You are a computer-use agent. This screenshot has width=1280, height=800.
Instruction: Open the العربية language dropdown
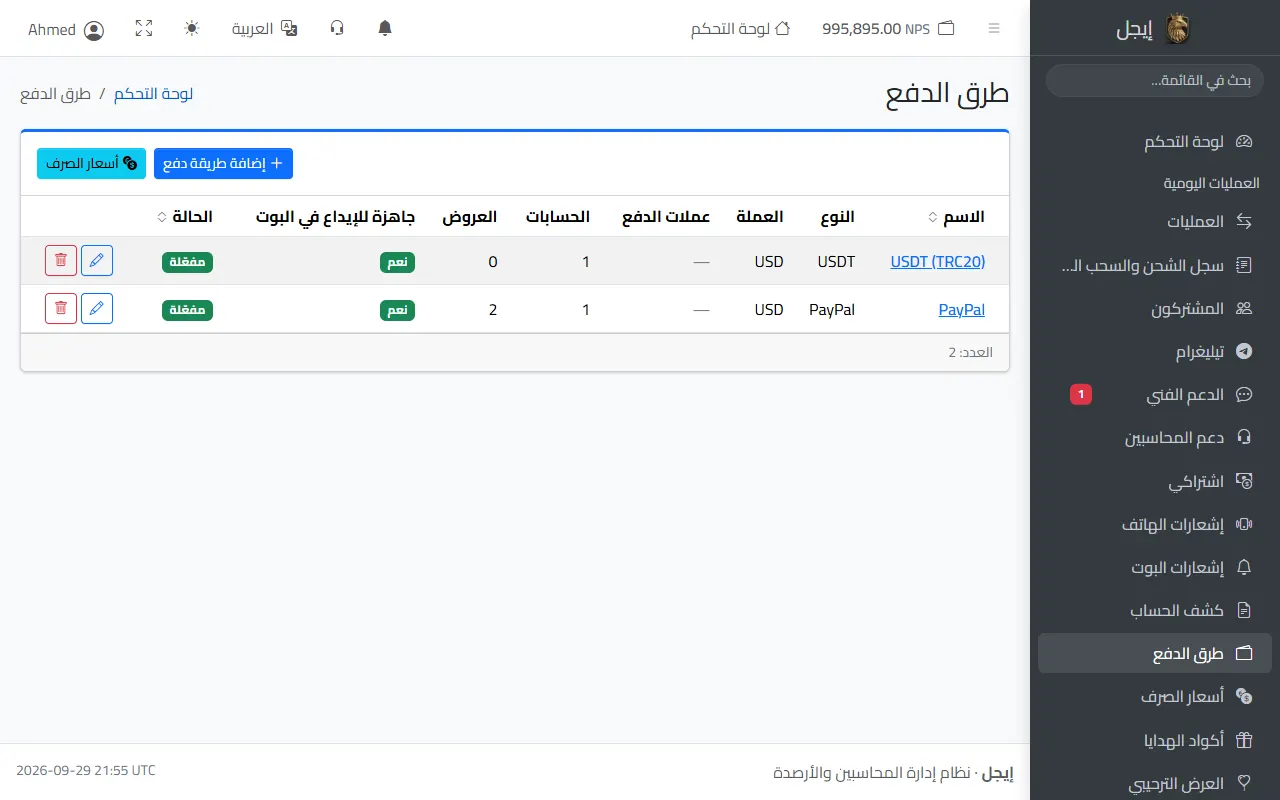(265, 29)
